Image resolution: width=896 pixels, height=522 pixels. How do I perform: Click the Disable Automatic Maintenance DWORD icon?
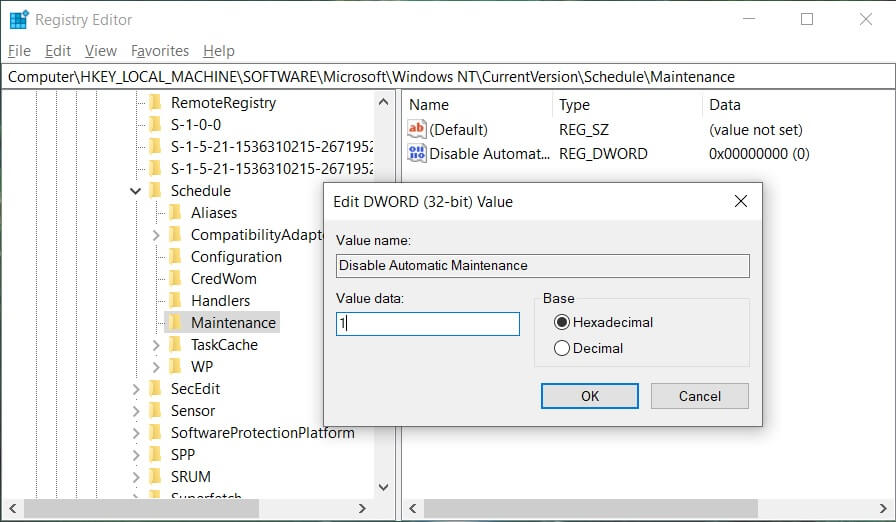point(417,154)
